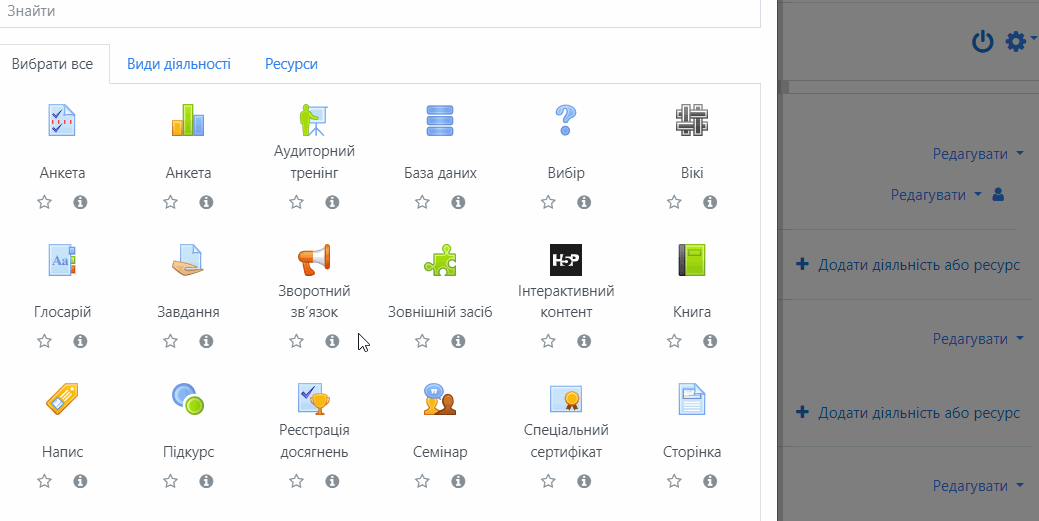Show info for Аудиторний тренінг
Image resolution: width=1039 pixels, height=521 pixels.
(332, 202)
